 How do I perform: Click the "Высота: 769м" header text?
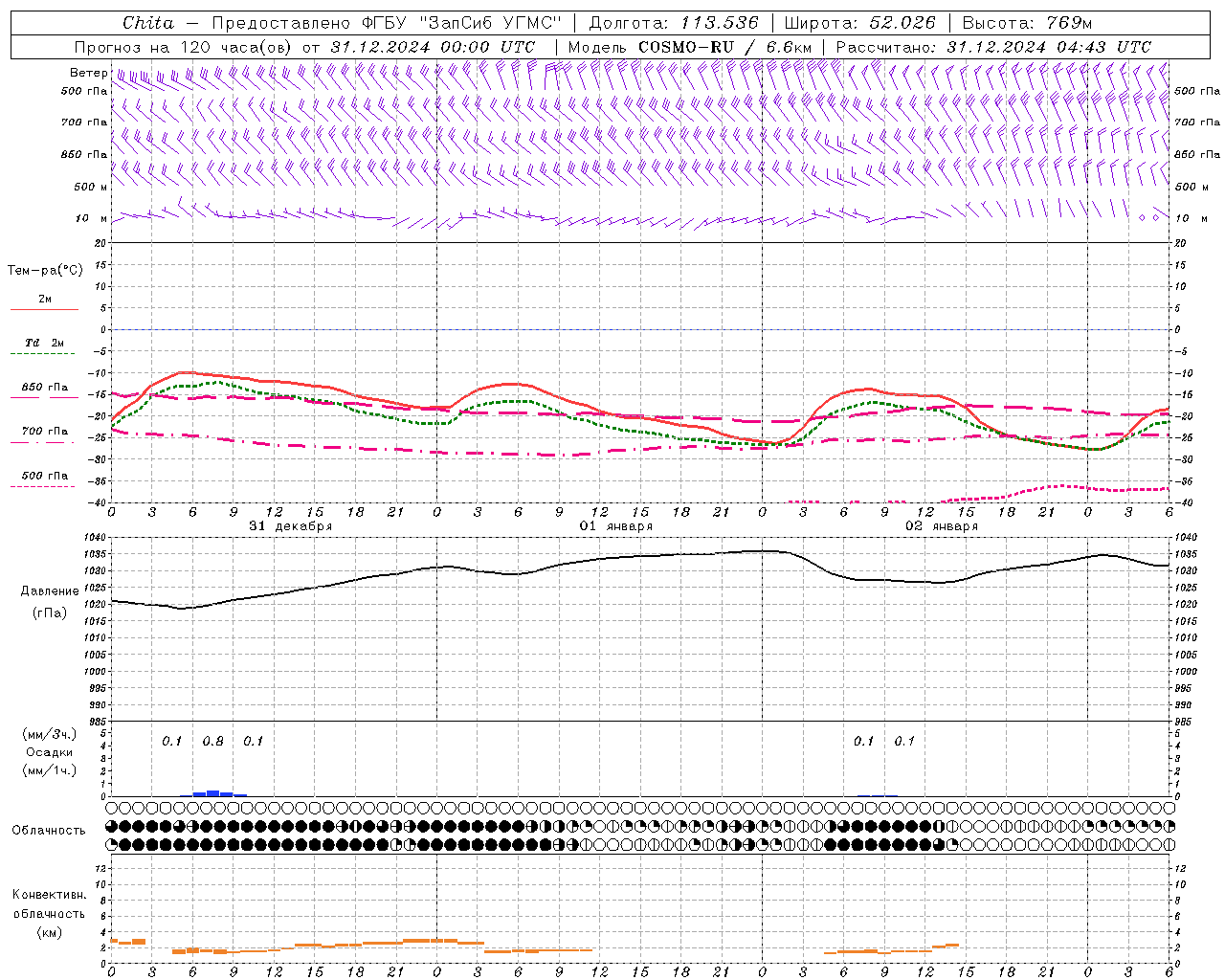pos(1027,23)
